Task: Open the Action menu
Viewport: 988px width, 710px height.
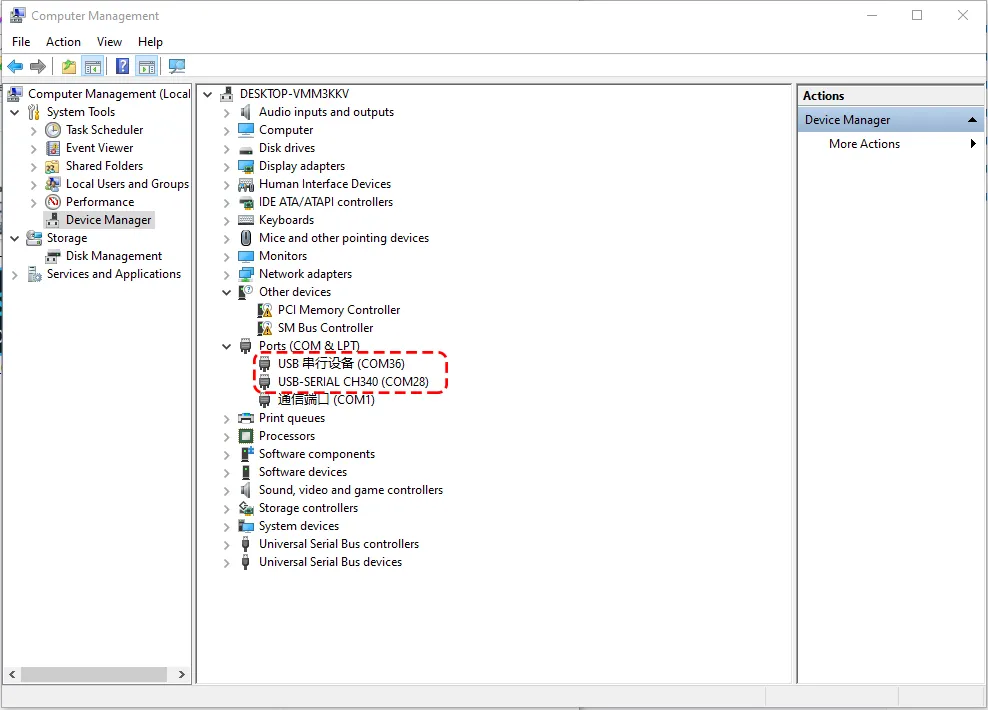Action: [x=63, y=42]
